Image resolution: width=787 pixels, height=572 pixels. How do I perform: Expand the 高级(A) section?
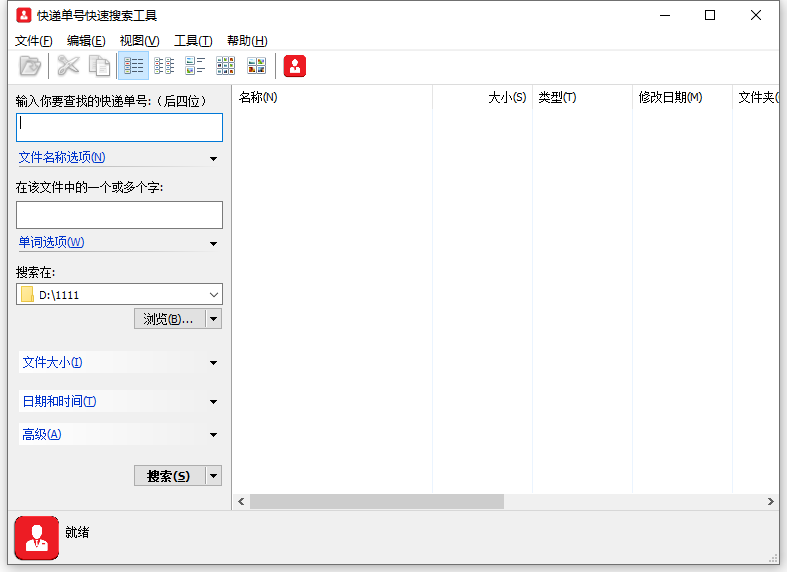[119, 435]
